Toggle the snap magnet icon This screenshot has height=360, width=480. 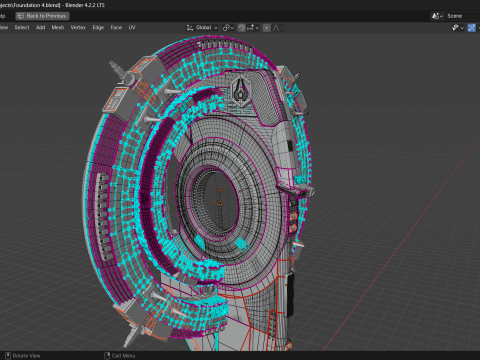pyautogui.click(x=242, y=28)
